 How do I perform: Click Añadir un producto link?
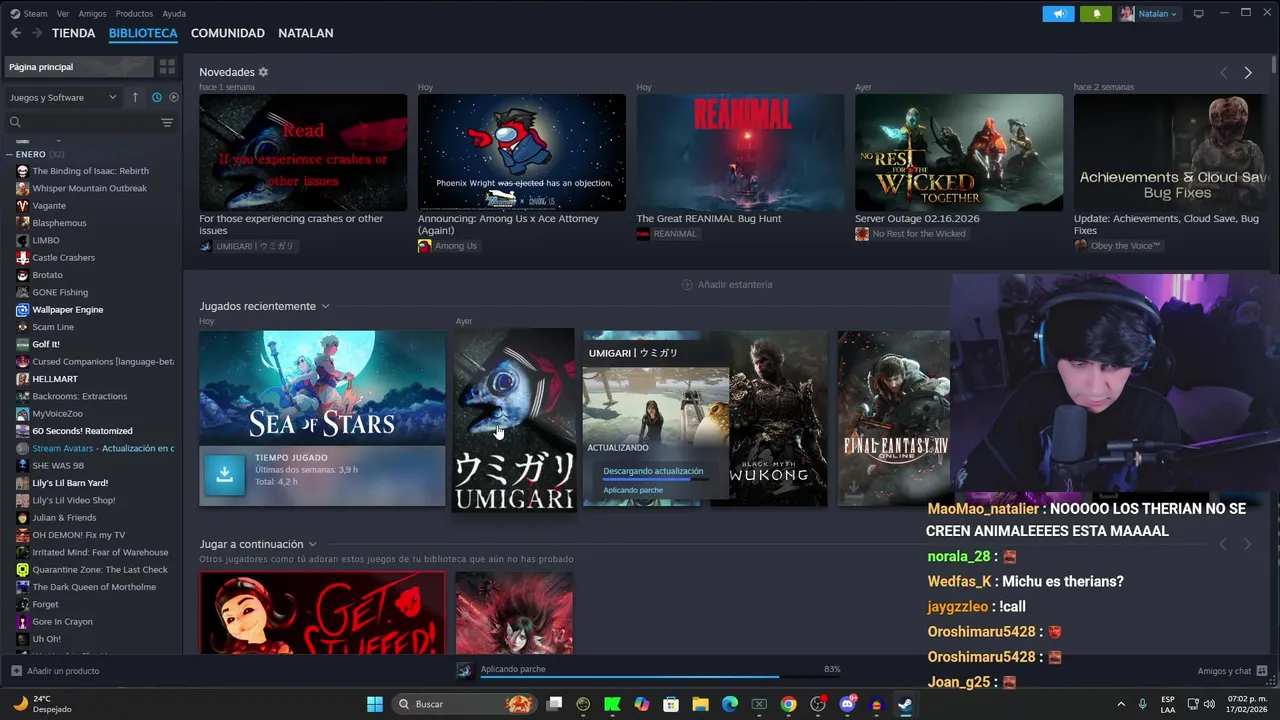(55, 671)
